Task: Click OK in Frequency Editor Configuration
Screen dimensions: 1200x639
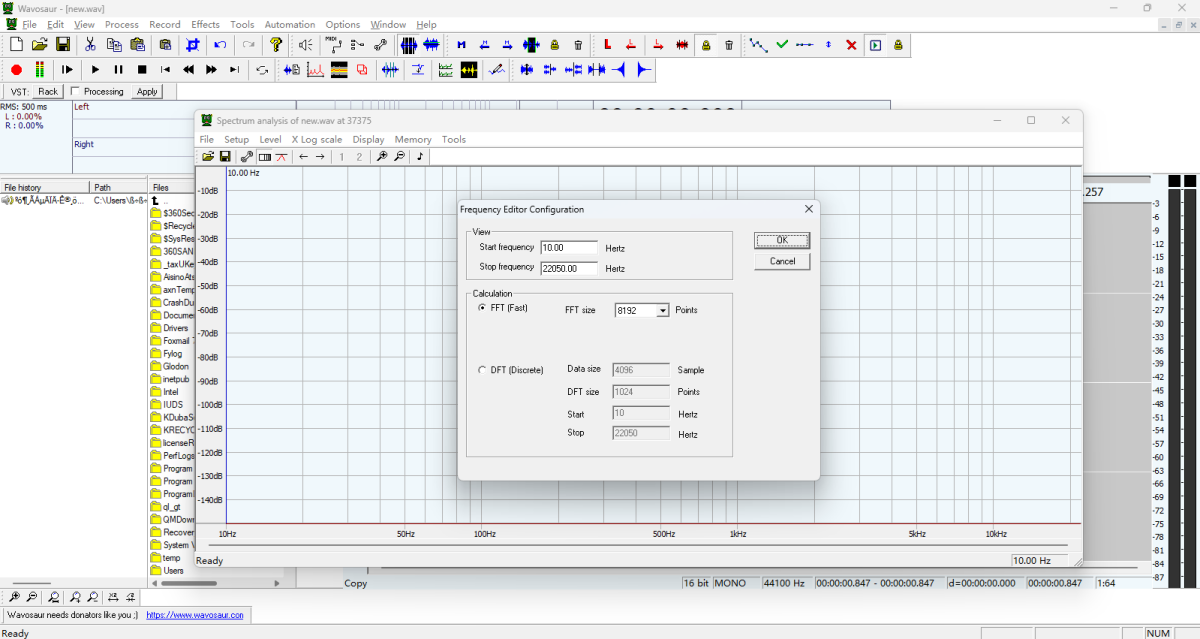Action: tap(782, 240)
